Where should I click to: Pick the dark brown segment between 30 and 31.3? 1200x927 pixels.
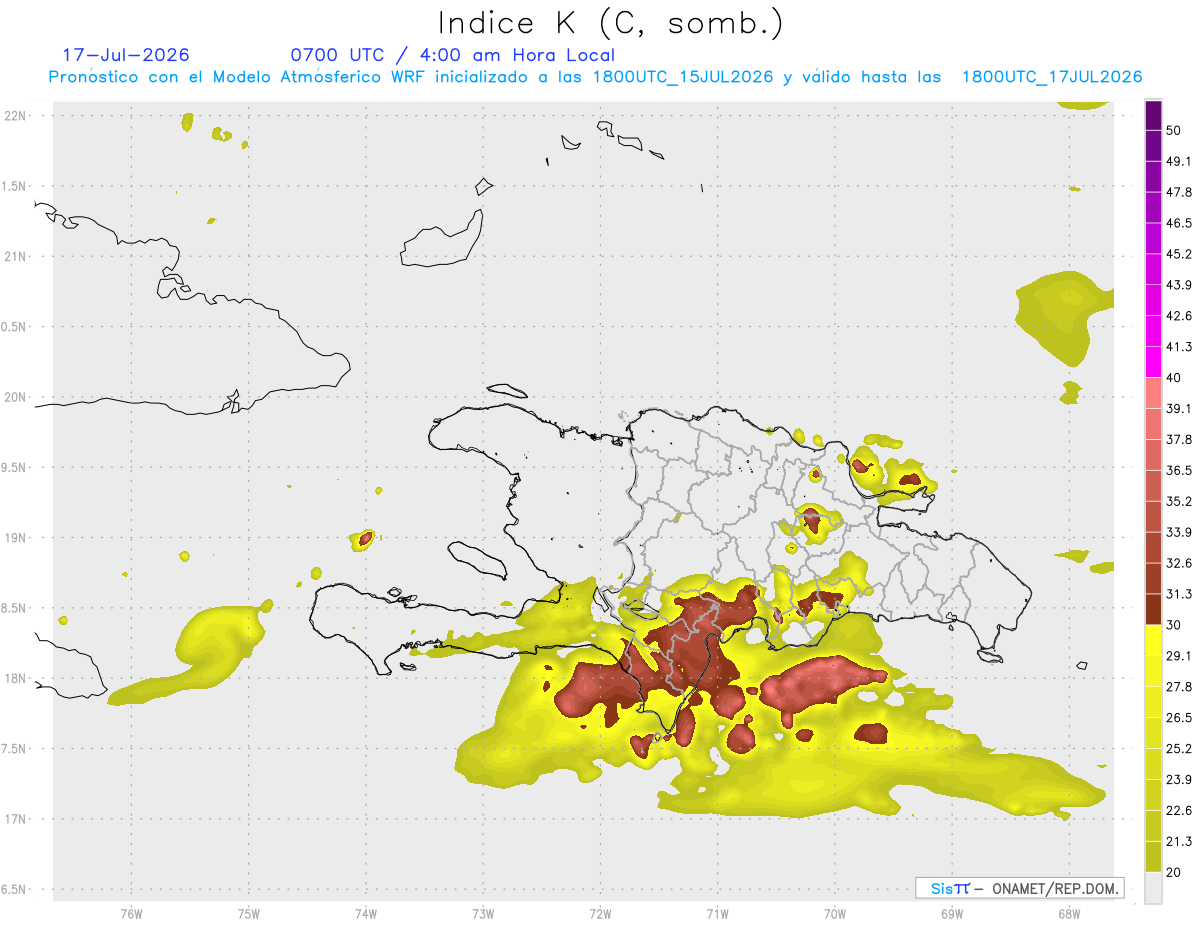point(1153,610)
